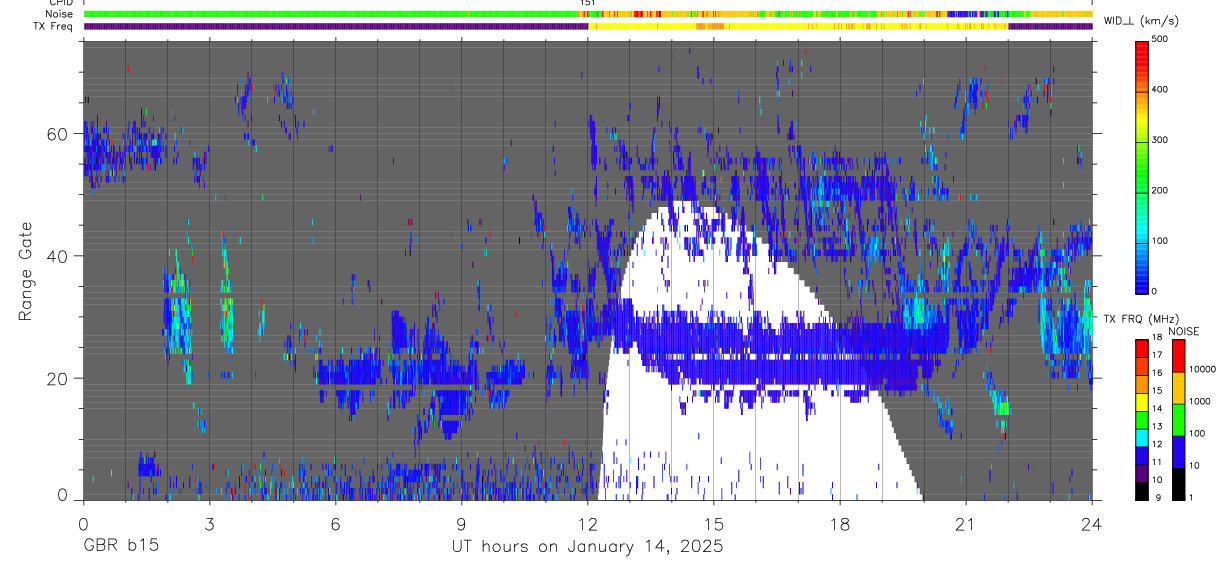1228x567 pixels.
Task: Click the 11 label on the TX FRQ legend
Action: [1156, 462]
